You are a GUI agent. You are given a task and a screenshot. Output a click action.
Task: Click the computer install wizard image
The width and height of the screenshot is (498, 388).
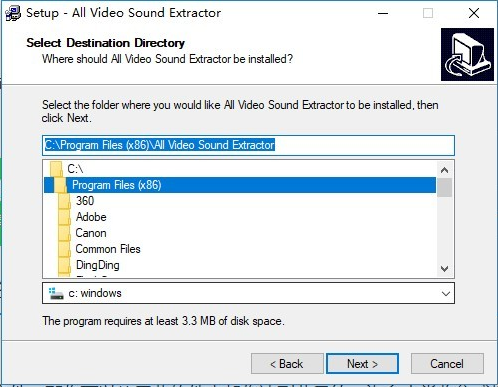point(467,55)
